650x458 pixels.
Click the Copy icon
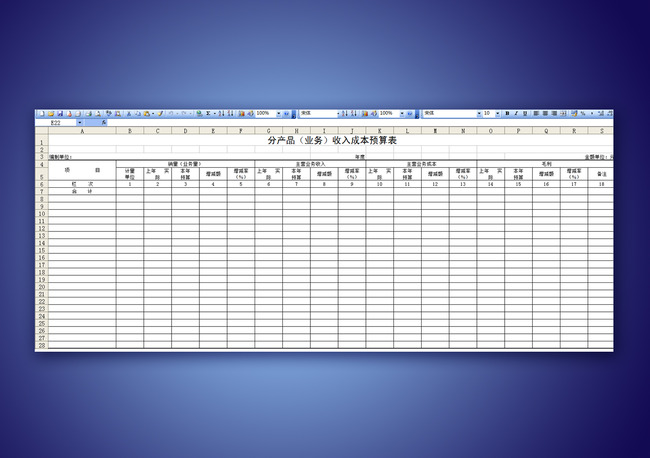point(138,114)
